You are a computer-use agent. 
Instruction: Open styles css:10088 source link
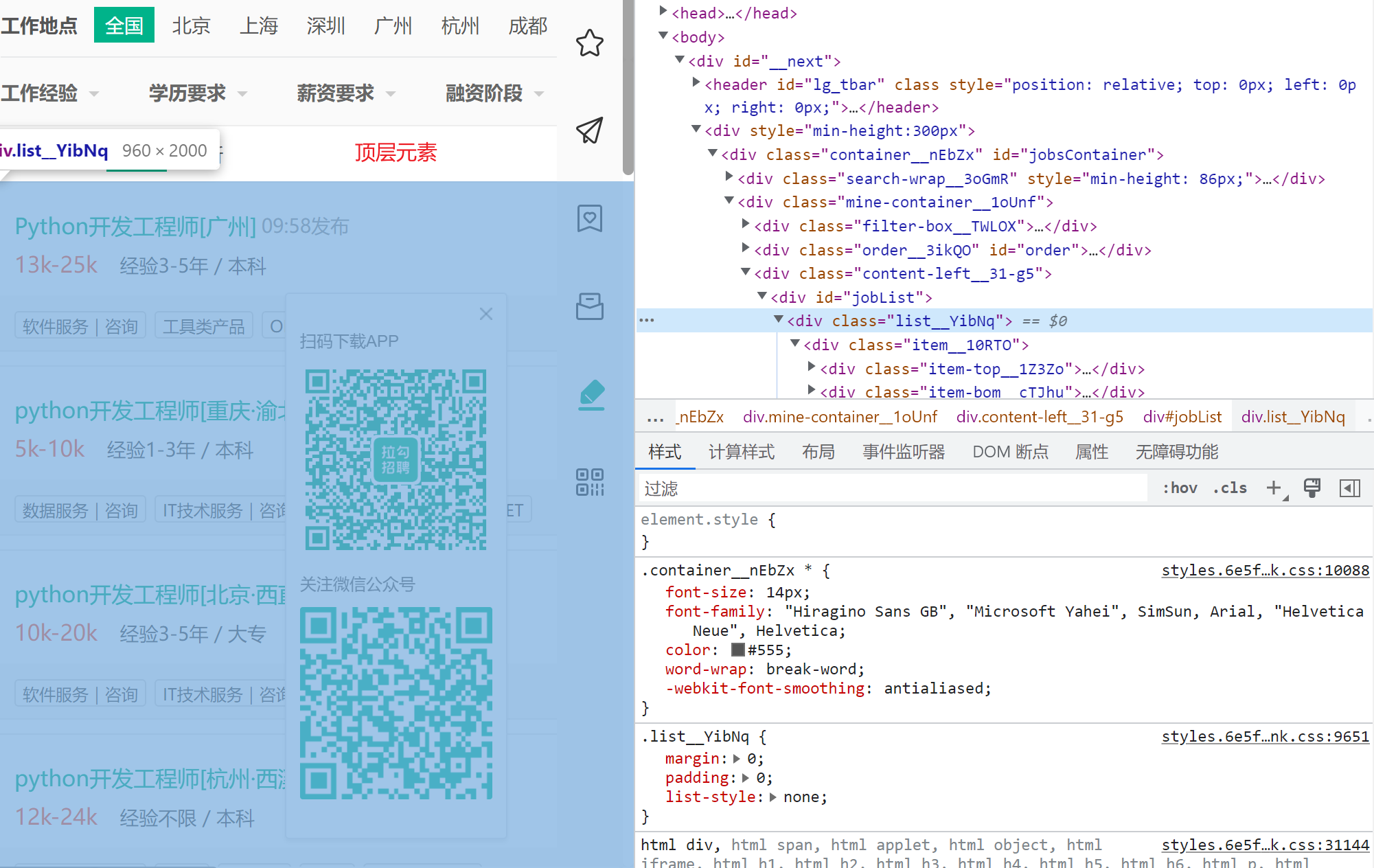(x=1265, y=571)
